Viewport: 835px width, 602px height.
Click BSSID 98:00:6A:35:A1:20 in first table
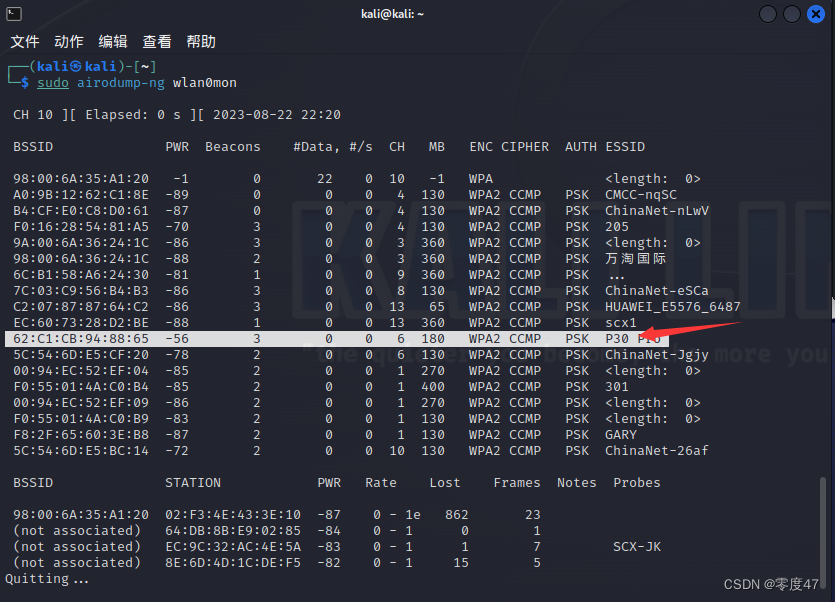pos(81,178)
